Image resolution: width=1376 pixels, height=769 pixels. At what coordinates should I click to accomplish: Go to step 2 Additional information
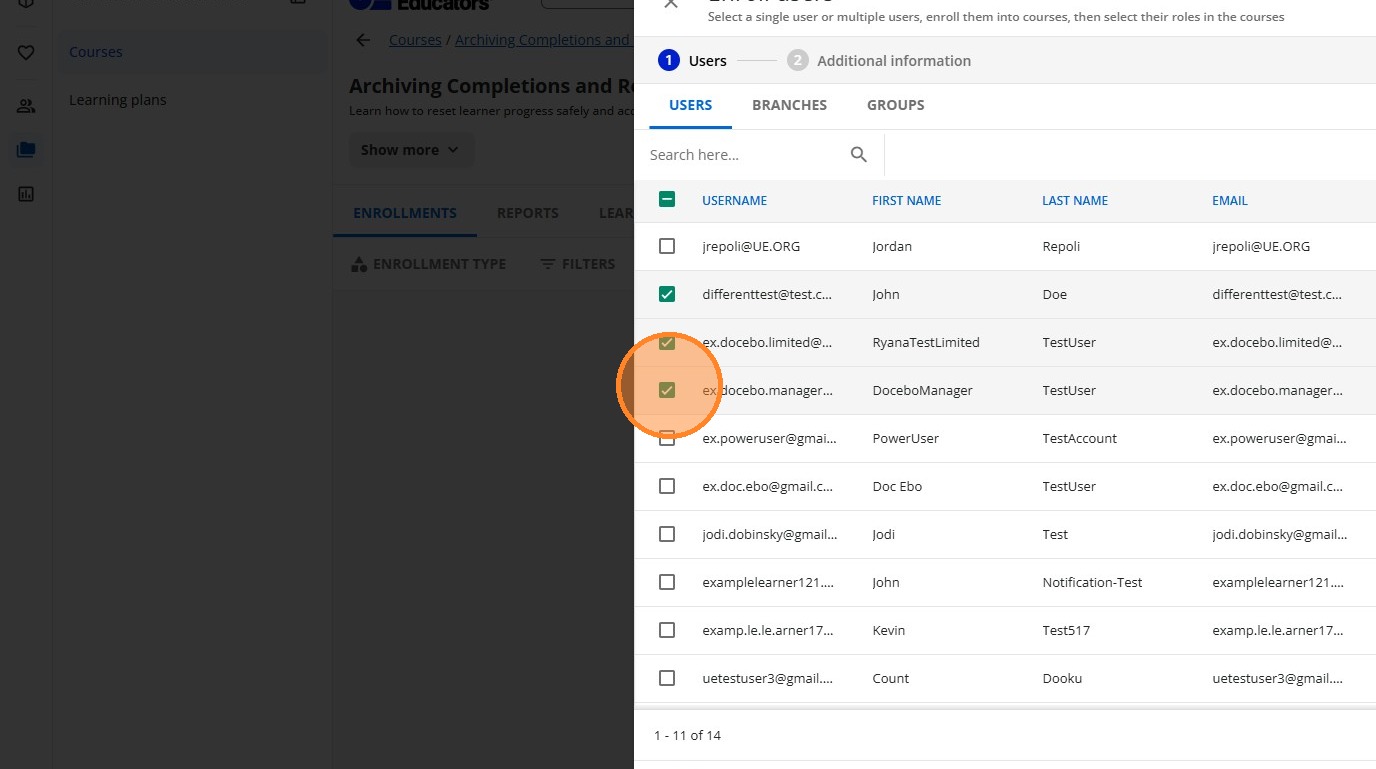pos(879,61)
